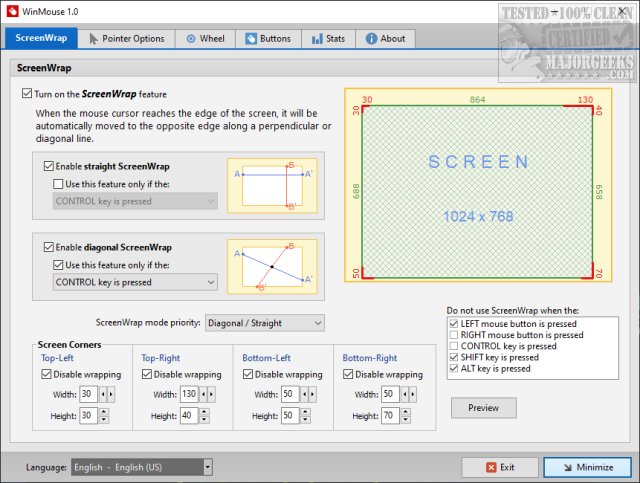Click the WinMouse app icon in title bar
The width and height of the screenshot is (640, 483).
(12, 11)
